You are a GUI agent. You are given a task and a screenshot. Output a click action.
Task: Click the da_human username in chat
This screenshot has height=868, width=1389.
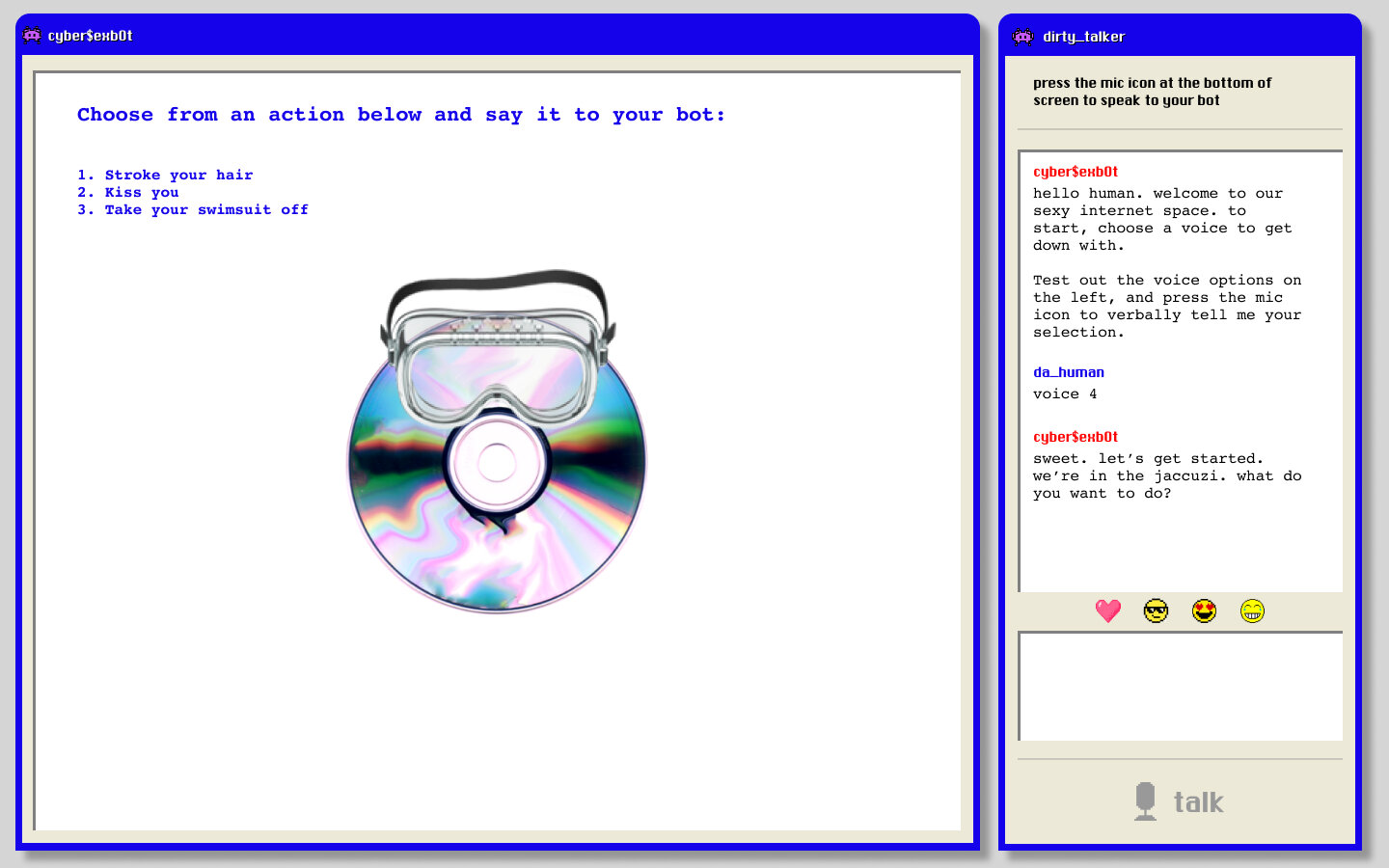point(1069,372)
